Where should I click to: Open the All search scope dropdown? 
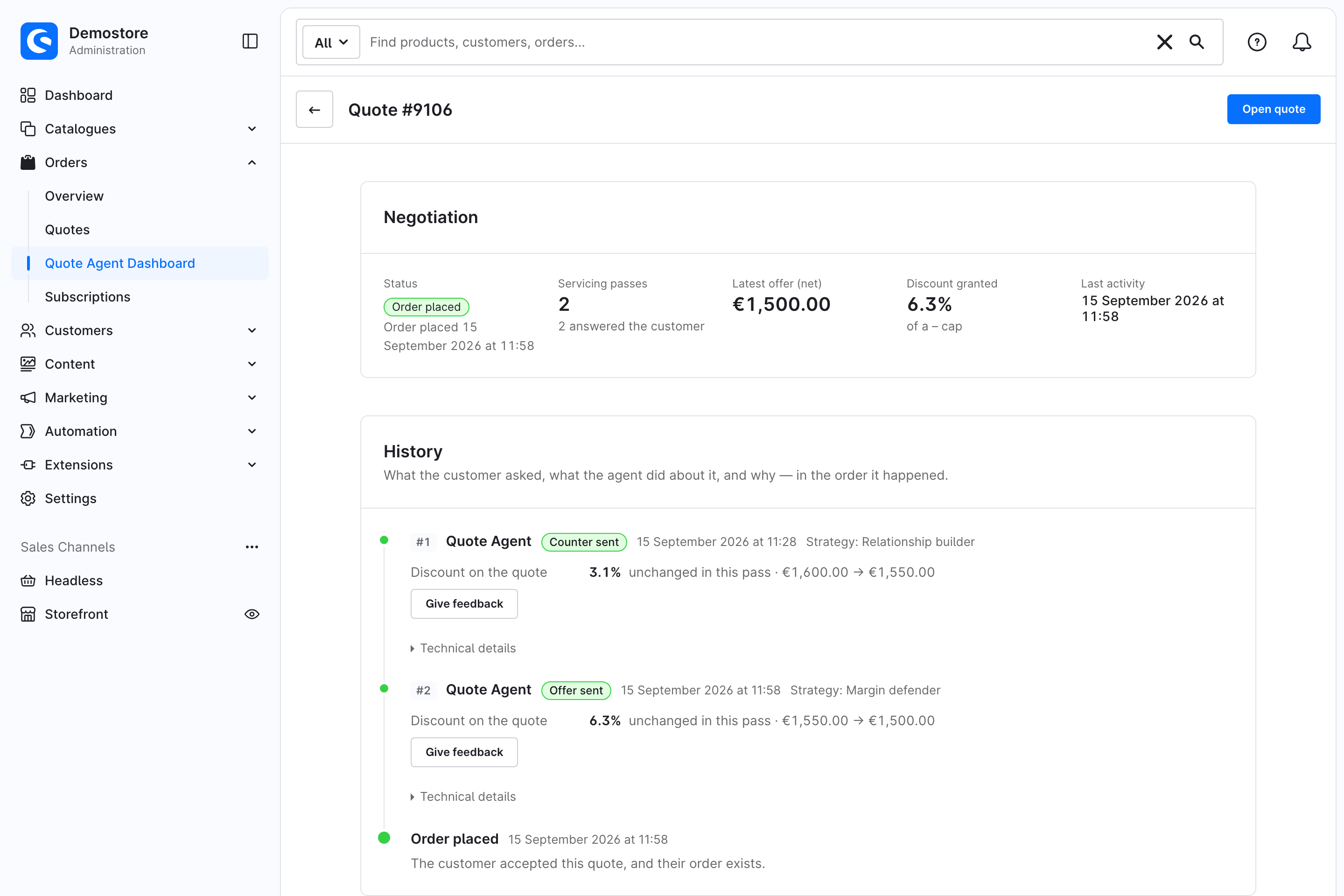tap(331, 42)
